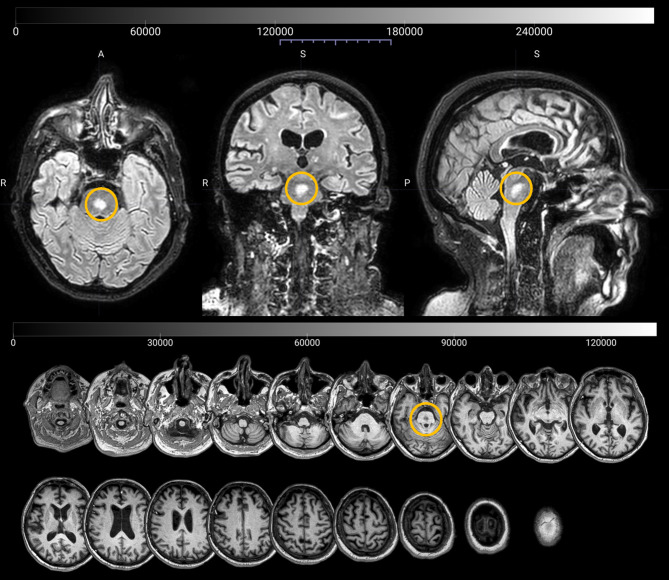
Task: Click the '180000' tick on the upper colorbar
Action: [x=404, y=32]
